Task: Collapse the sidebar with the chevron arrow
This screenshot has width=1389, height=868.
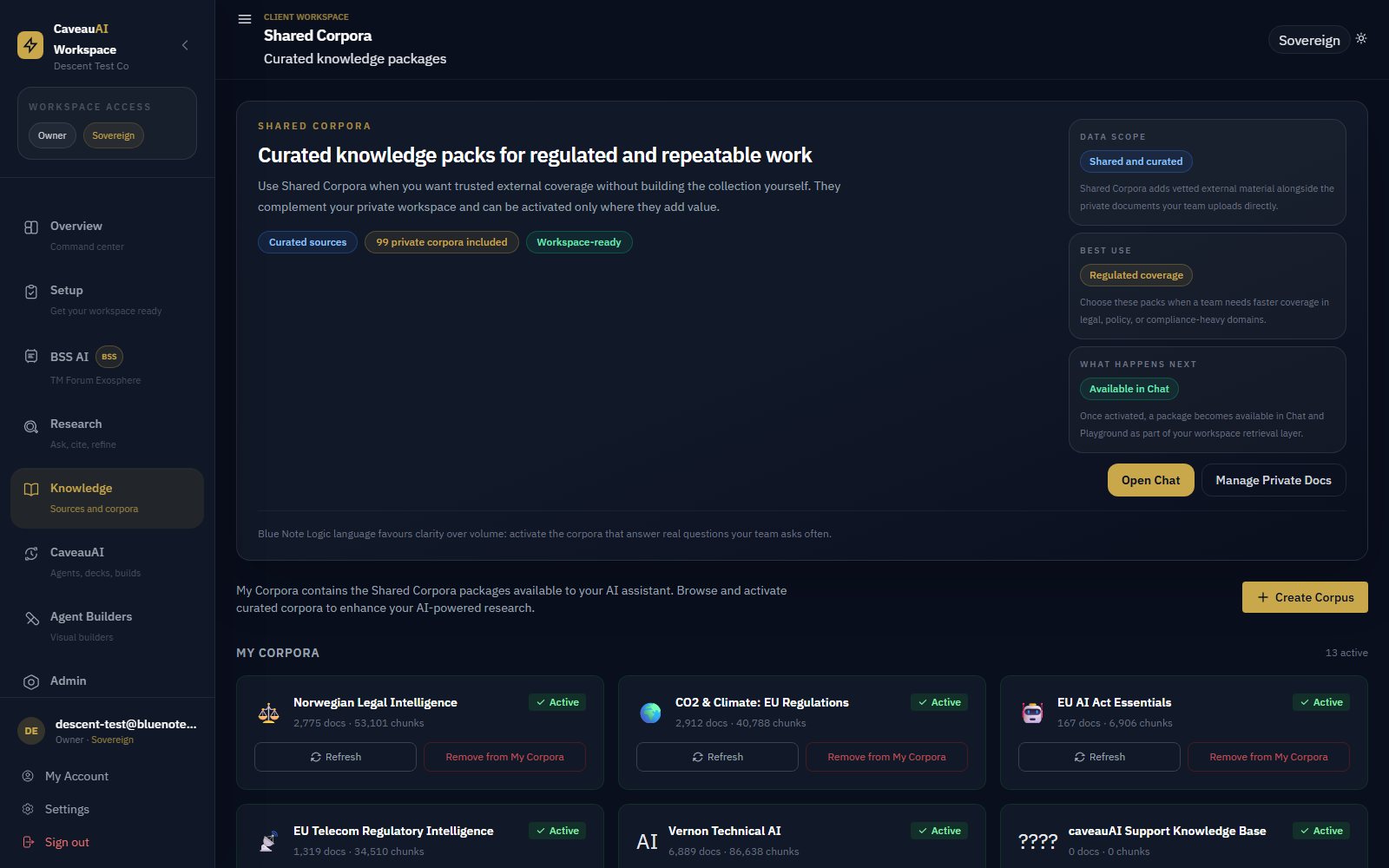Action: (x=185, y=45)
